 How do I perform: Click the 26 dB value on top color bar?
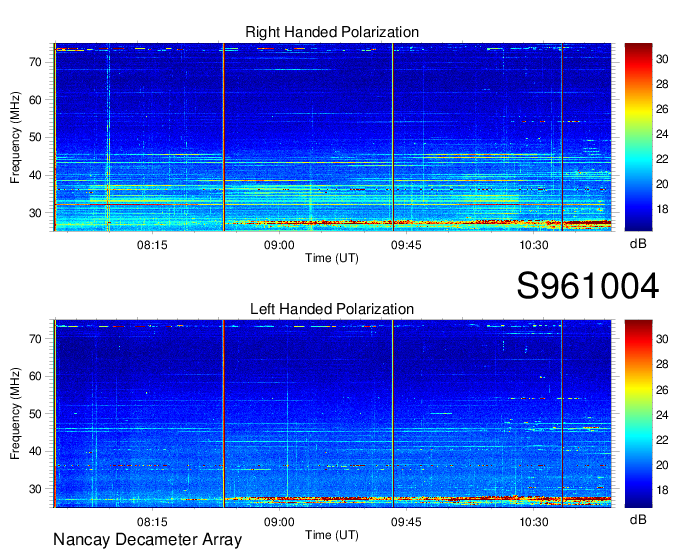point(662,109)
